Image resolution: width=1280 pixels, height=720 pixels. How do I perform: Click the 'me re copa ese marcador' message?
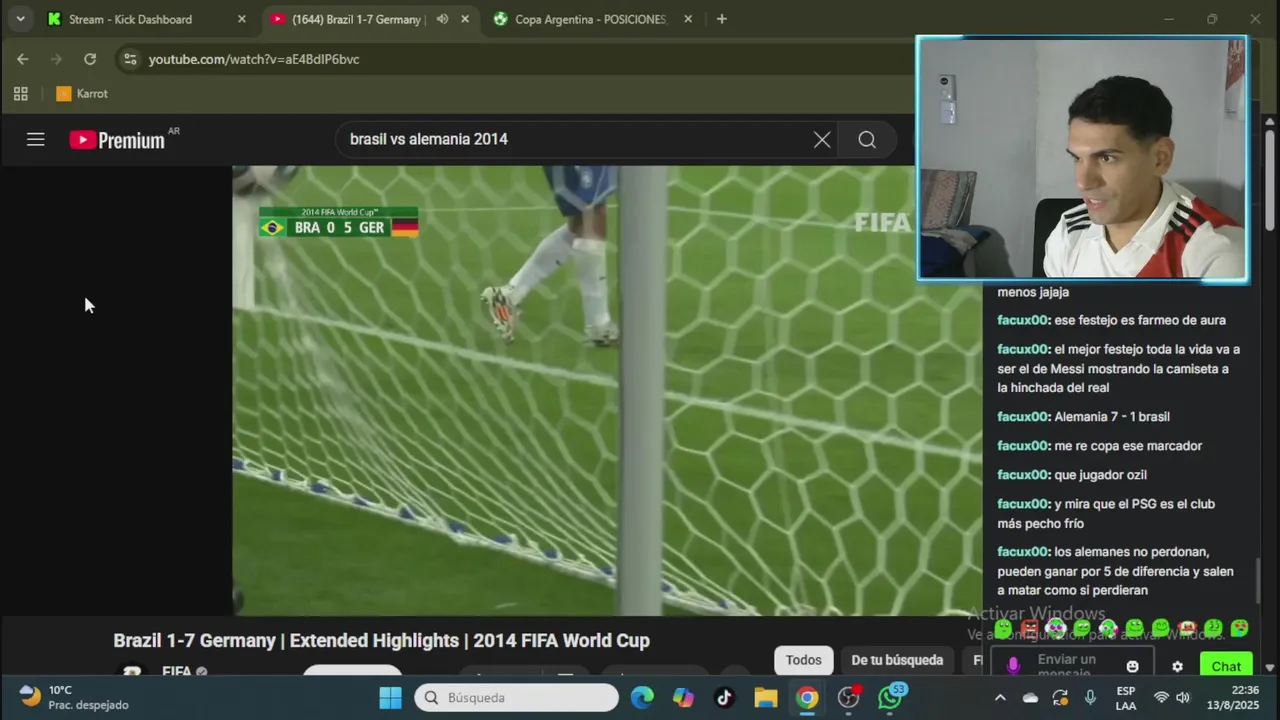tap(1128, 446)
